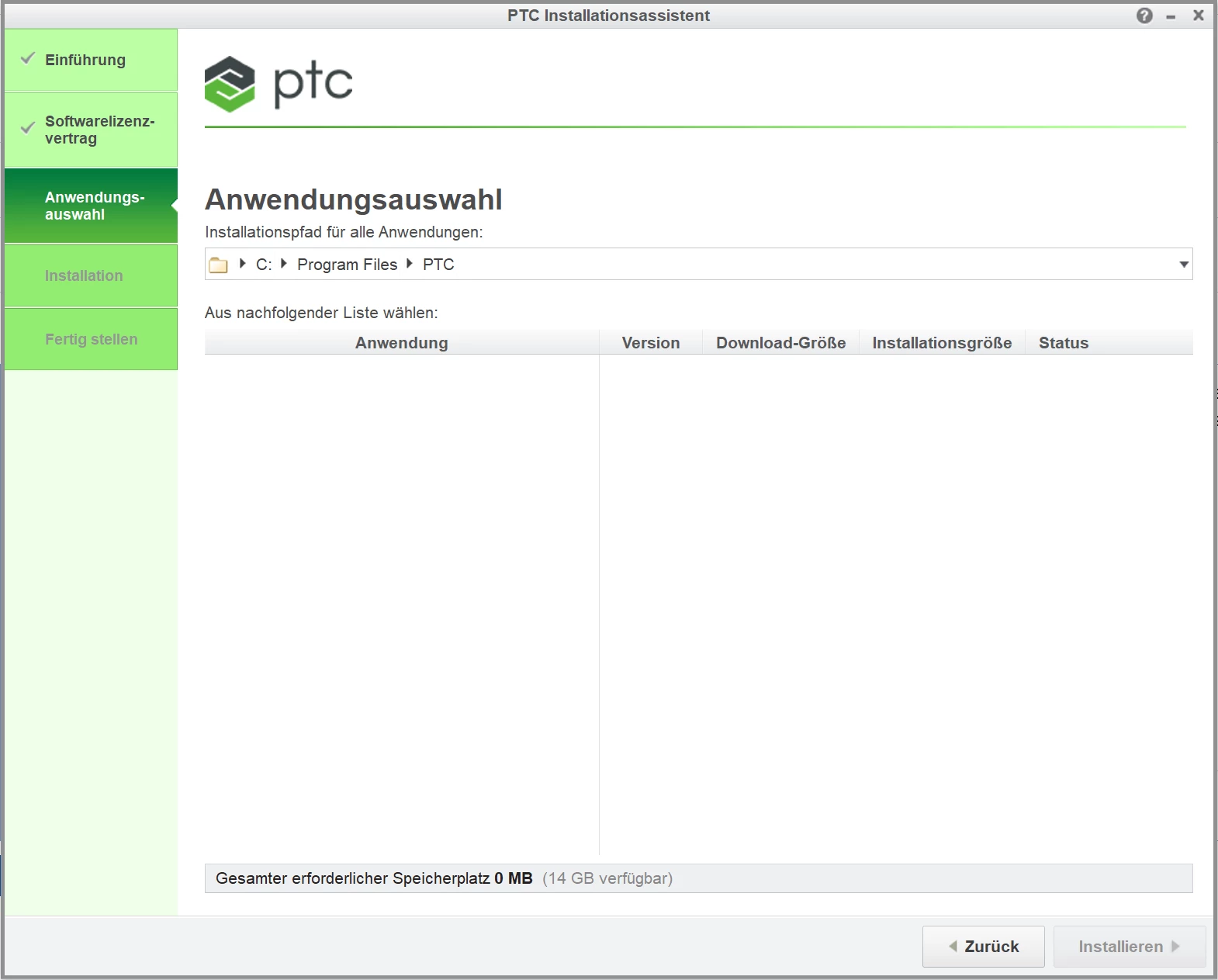This screenshot has height=980, width=1218.
Task: Select the Installation step
Action: [91, 275]
